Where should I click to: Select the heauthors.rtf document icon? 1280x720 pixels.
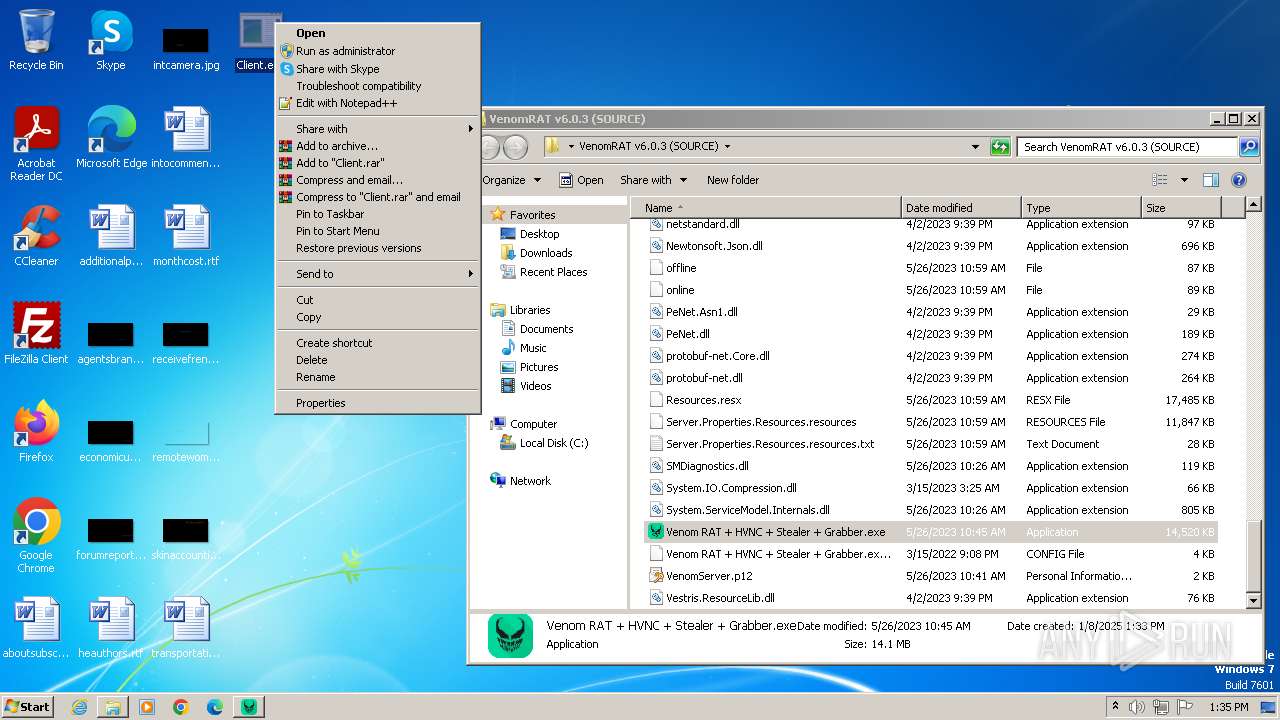tap(111, 628)
